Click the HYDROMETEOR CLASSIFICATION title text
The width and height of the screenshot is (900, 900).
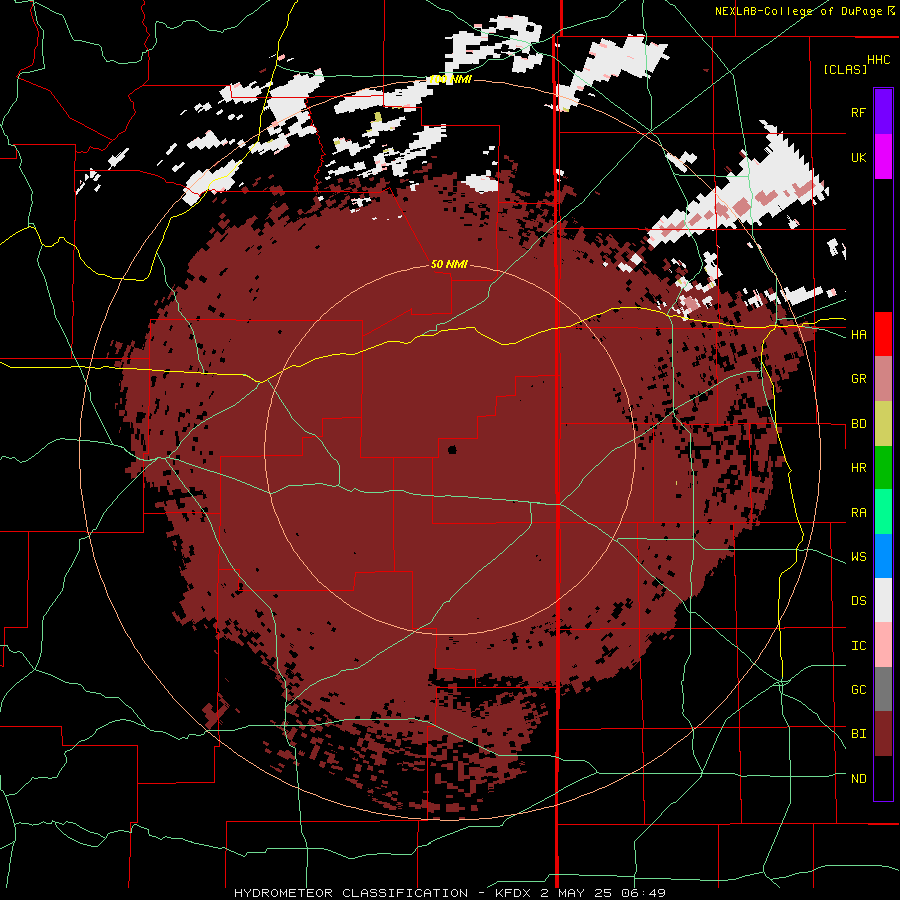coord(351,893)
